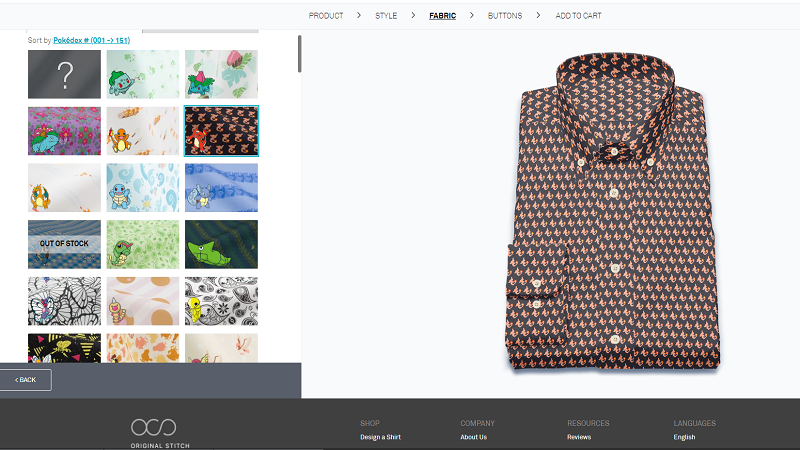The image size is (800, 450).
Task: Pick the Charmander white fabric
Action: click(x=143, y=131)
